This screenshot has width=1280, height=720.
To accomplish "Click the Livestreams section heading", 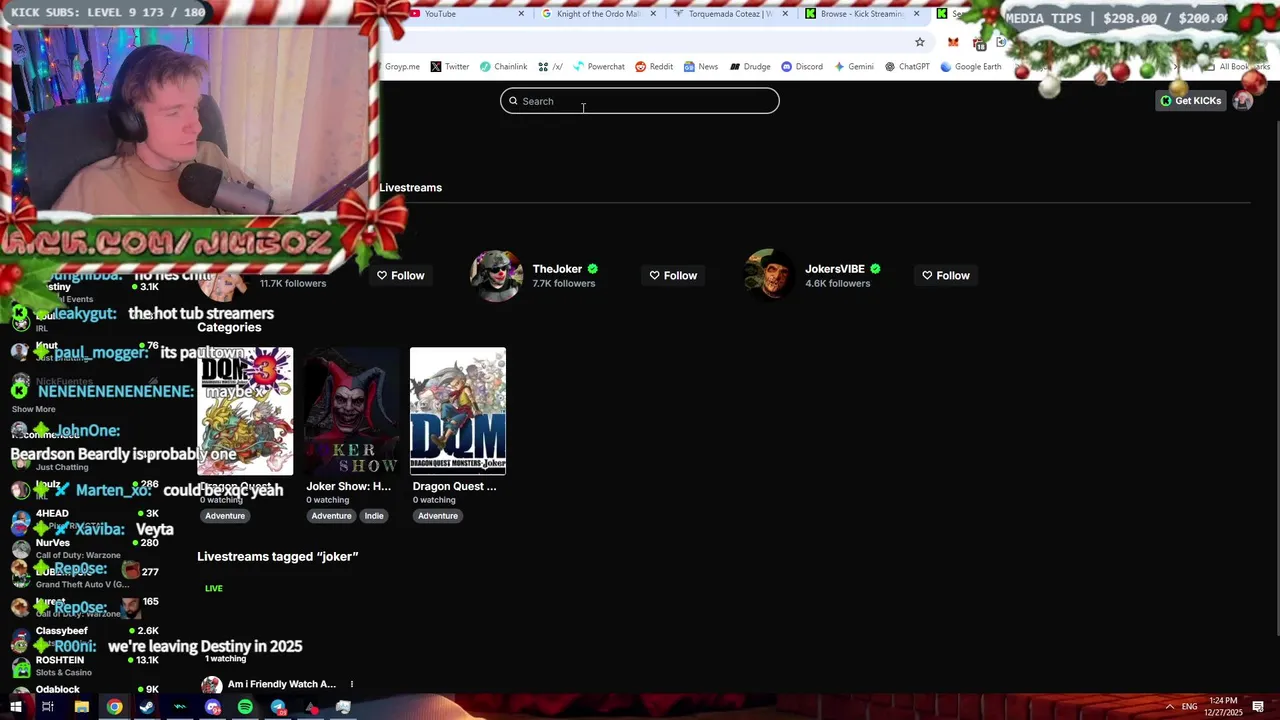I will point(410,188).
